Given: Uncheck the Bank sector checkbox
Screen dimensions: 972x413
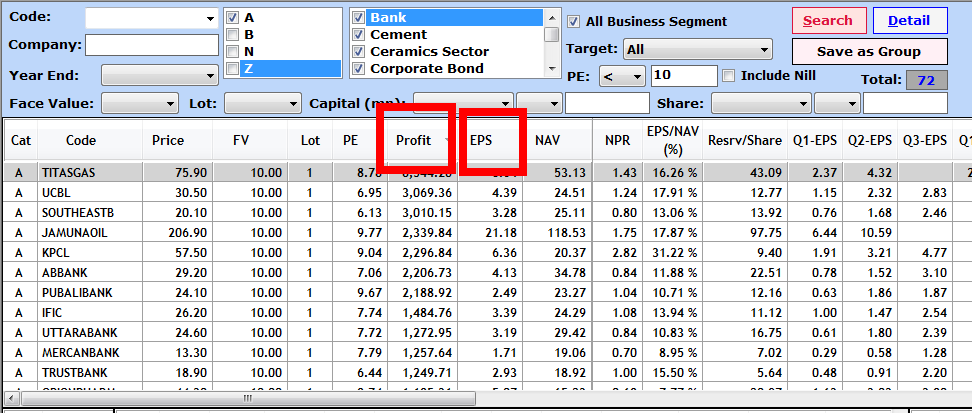Looking at the screenshot, I should coord(358,18).
